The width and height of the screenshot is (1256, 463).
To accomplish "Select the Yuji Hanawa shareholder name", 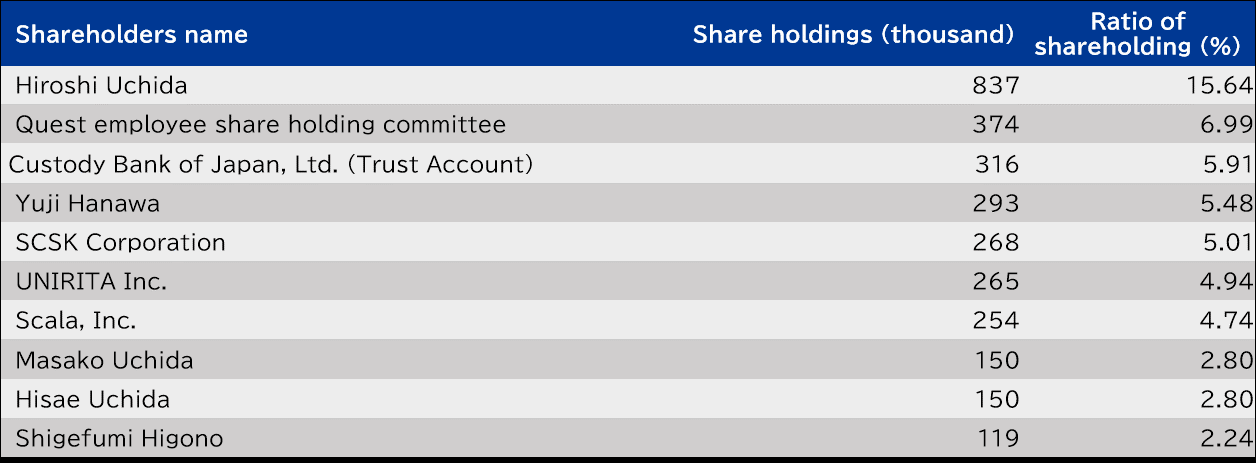I will 88,204.
